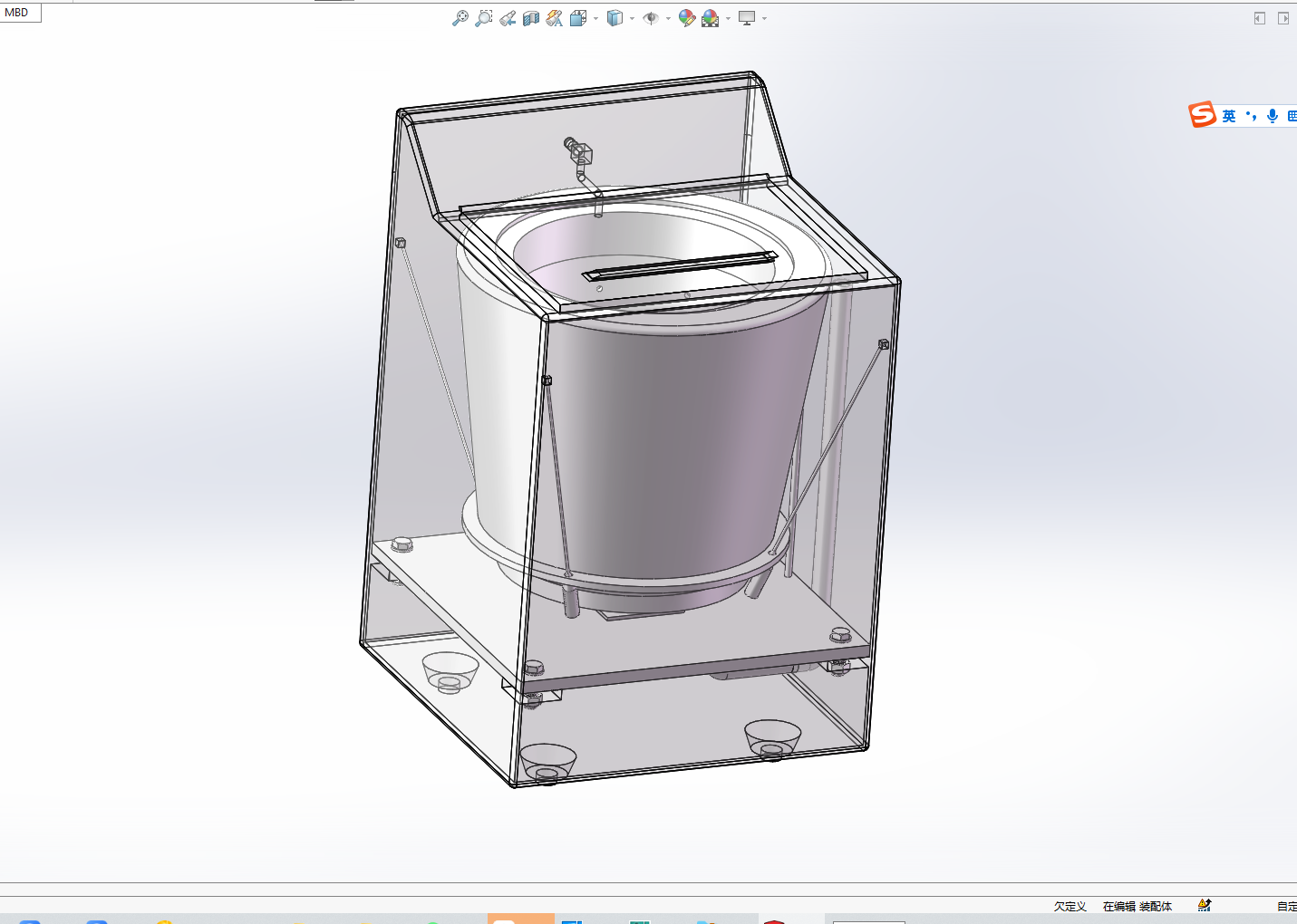Viewport: 1297px width, 924px height.
Task: Click the right panel-expand arrow at top right
Action: click(1283, 18)
